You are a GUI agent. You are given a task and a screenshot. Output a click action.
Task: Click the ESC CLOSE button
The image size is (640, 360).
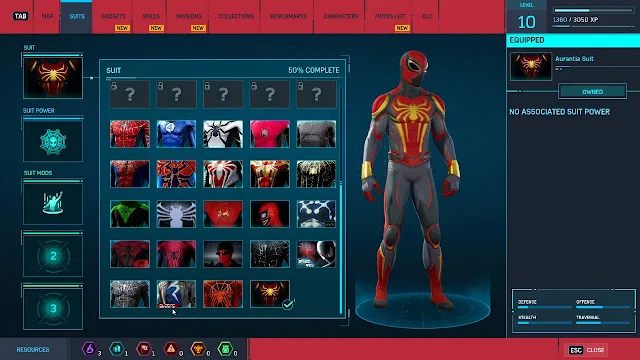(587, 350)
